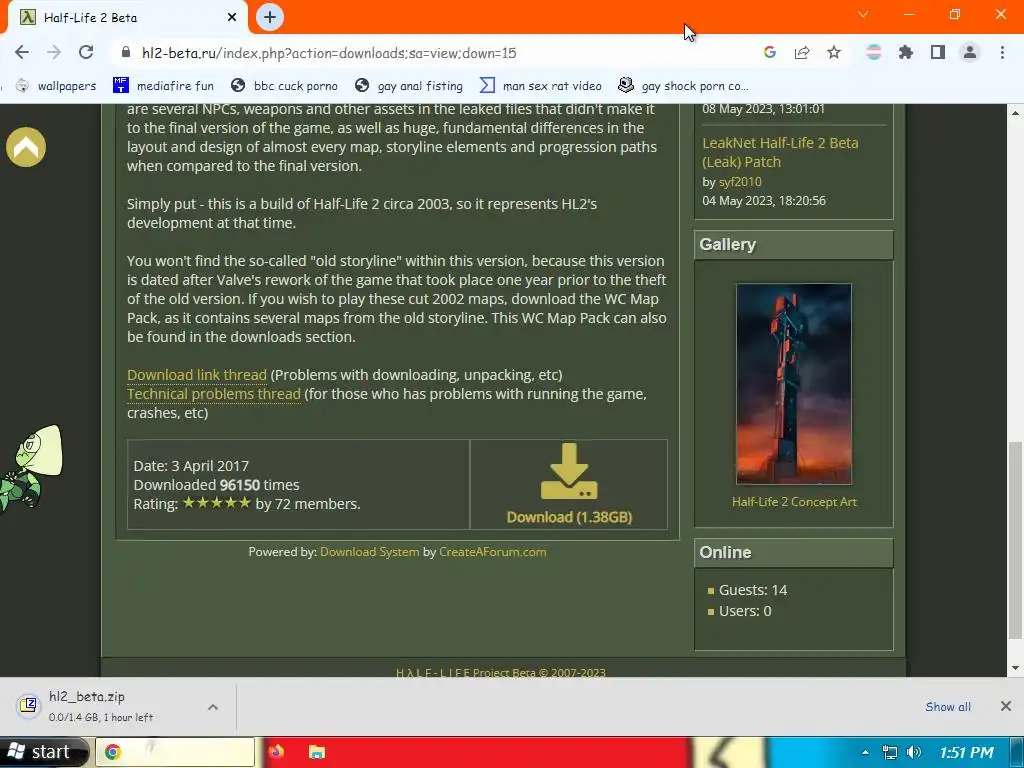This screenshot has width=1024, height=768.
Task: Click the Gallery panel header
Action: 793,244
